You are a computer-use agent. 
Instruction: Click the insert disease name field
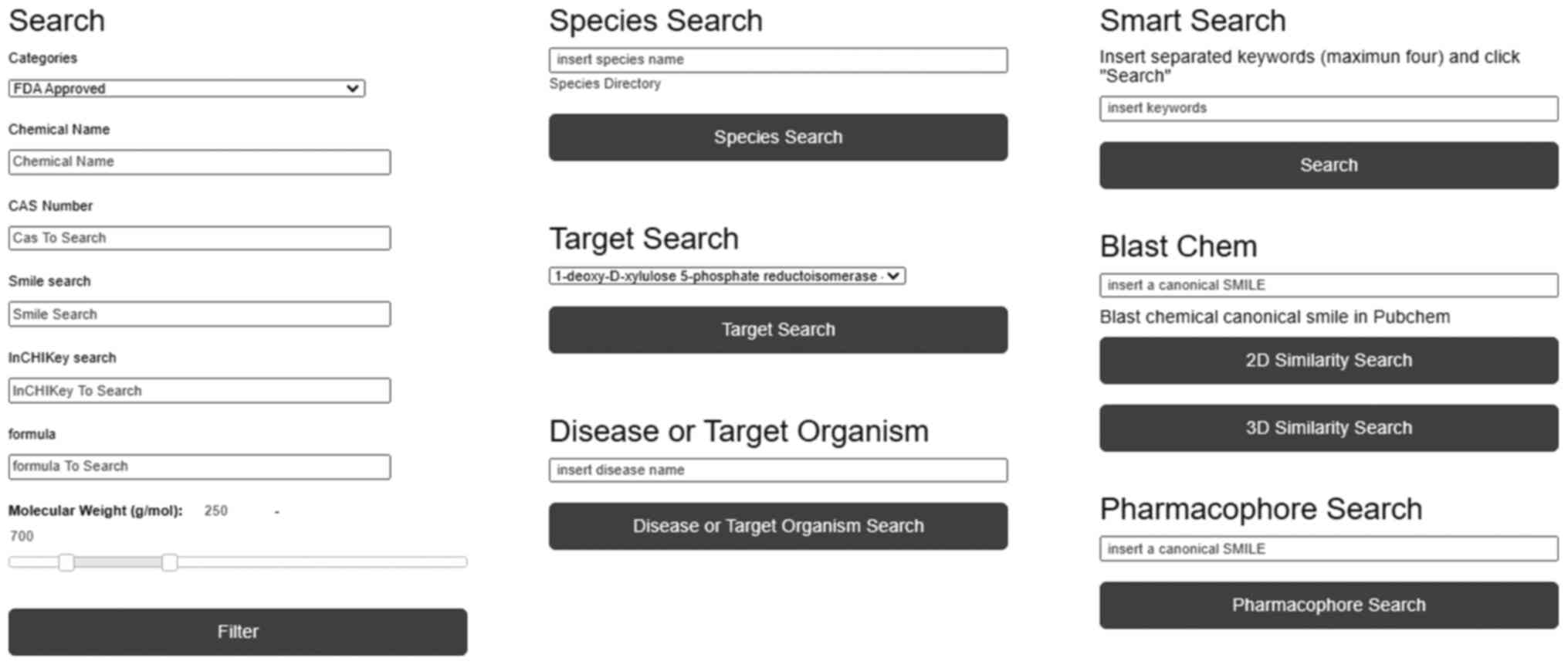coord(777,470)
